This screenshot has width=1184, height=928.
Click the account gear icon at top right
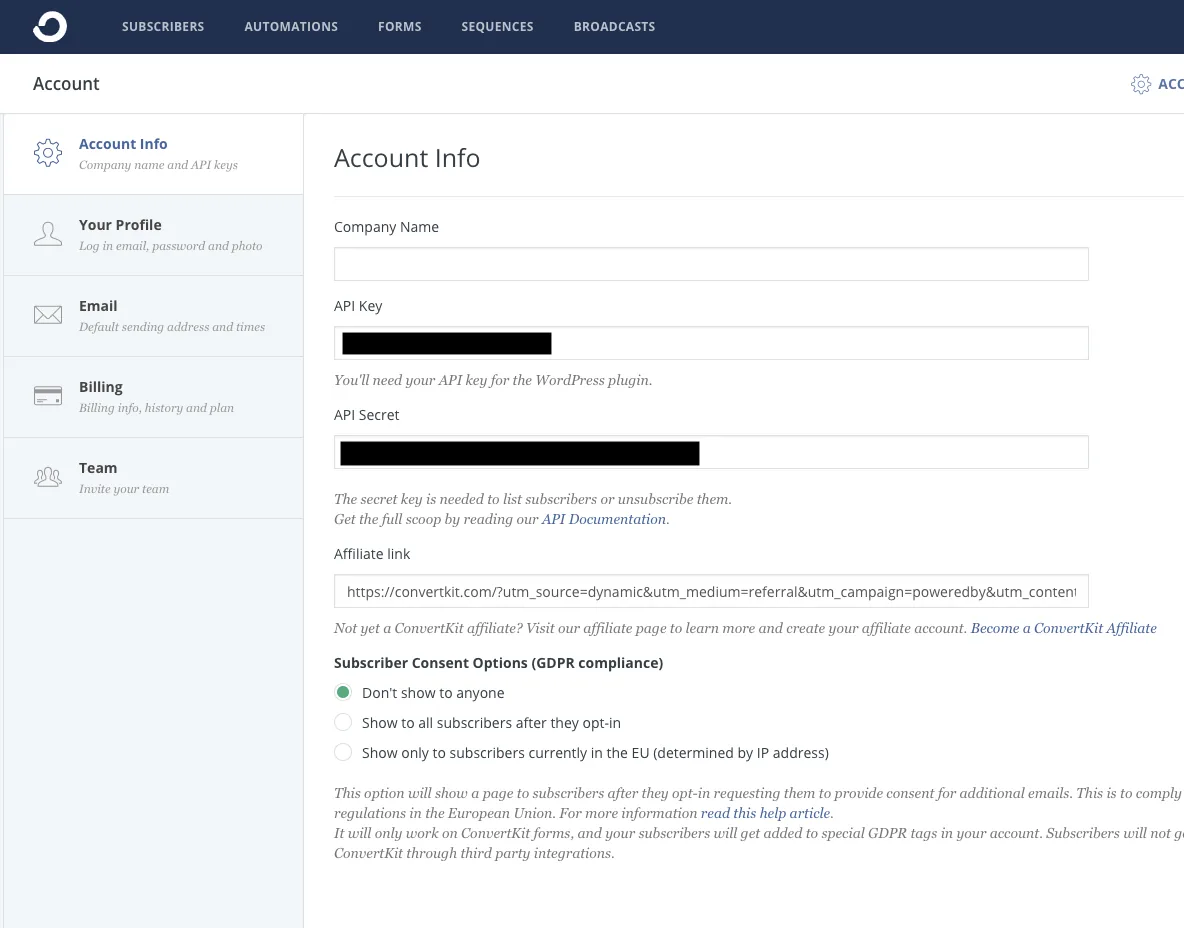1141,84
